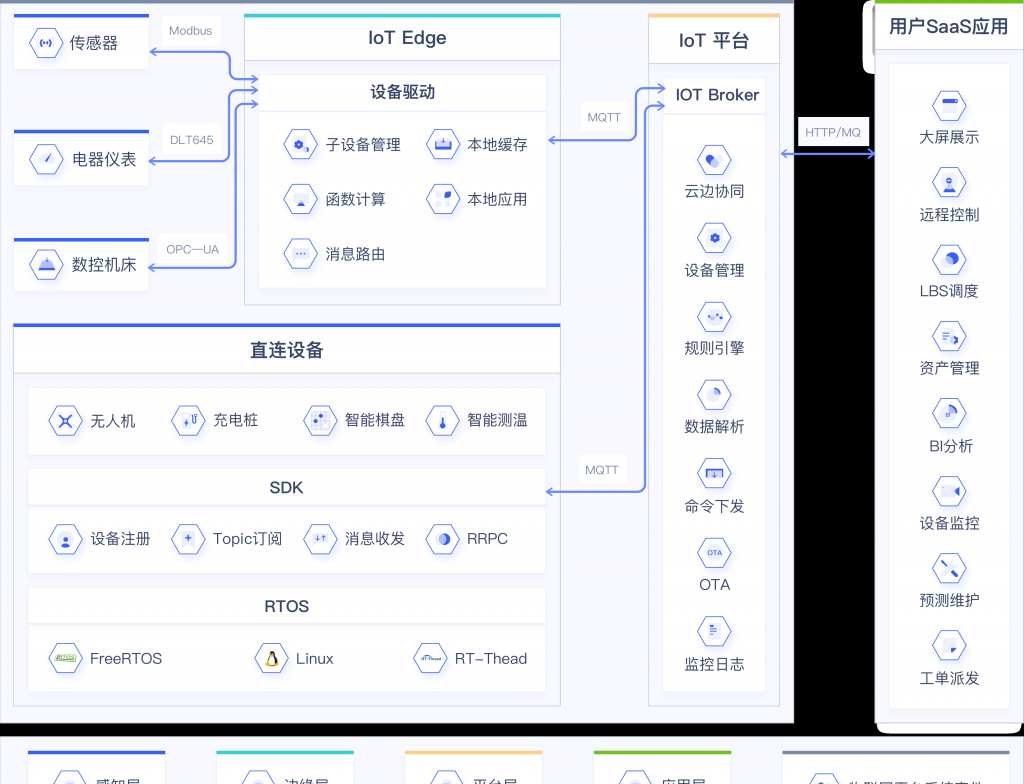The image size is (1024, 784).
Task: Click the 电器仪表 meter icon
Action: [46, 159]
